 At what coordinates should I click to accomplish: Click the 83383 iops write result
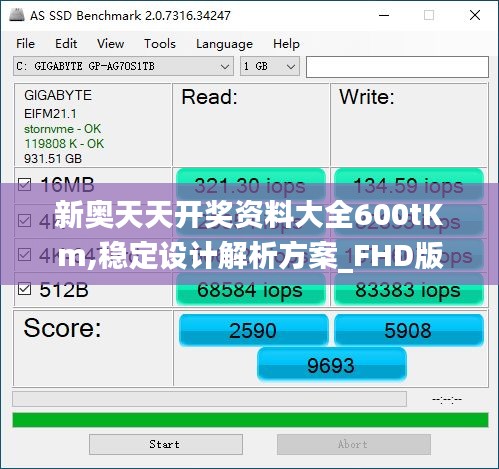coord(409,290)
